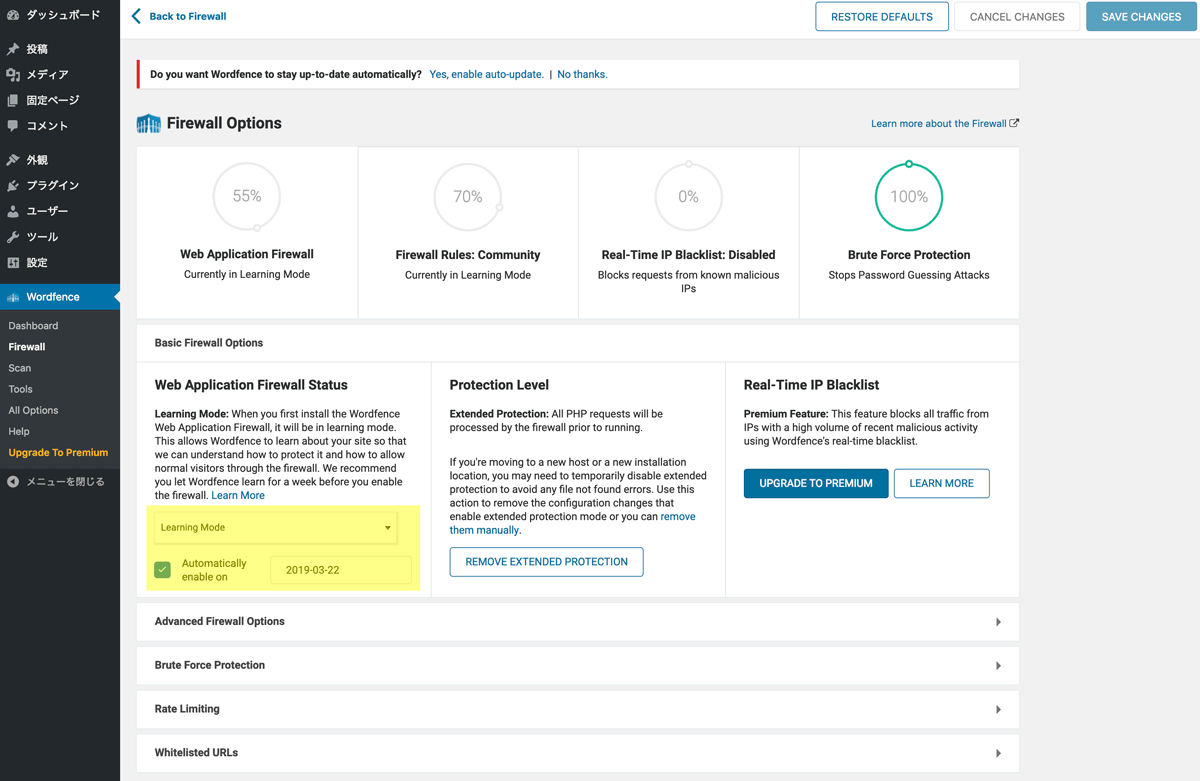Expand the Advanced Firewall Options section
The height and width of the screenshot is (781, 1200).
coord(578,622)
